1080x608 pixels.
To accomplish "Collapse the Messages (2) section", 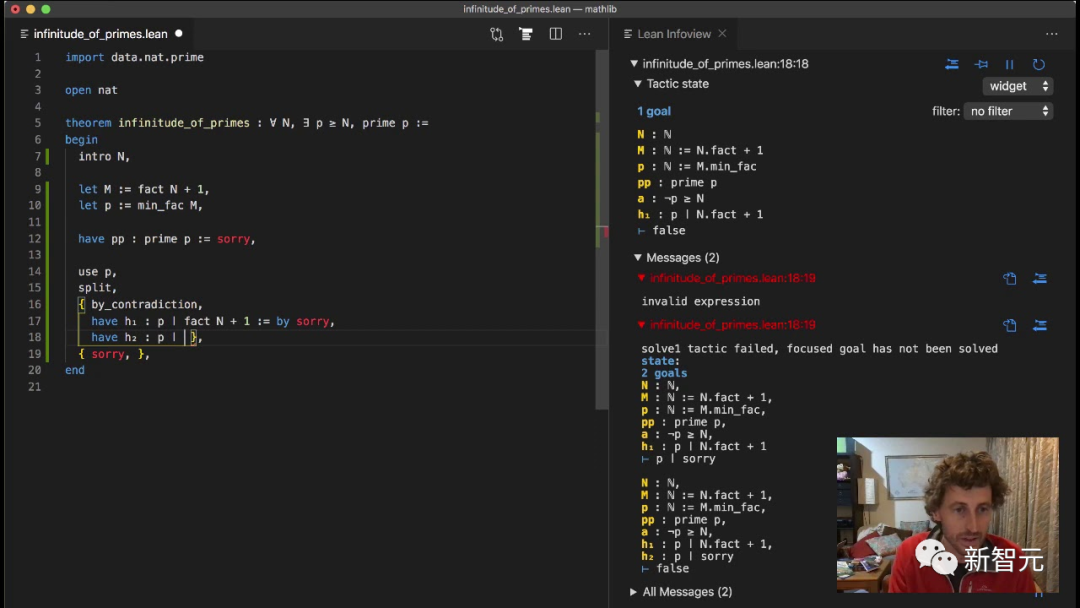I will coord(638,258).
